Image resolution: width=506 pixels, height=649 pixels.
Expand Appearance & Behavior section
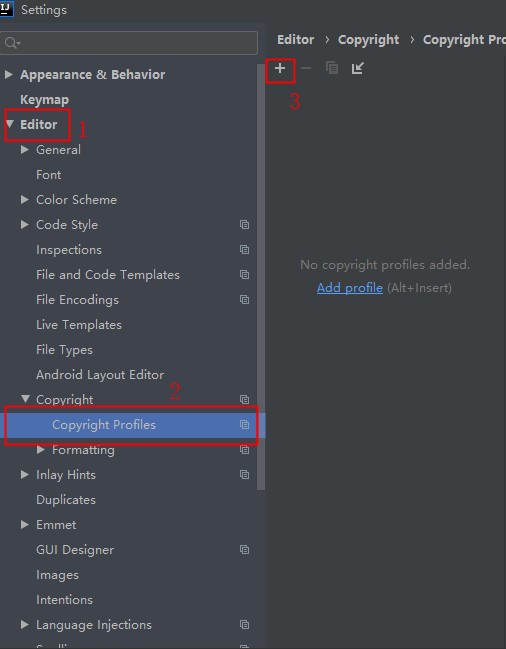(8, 75)
